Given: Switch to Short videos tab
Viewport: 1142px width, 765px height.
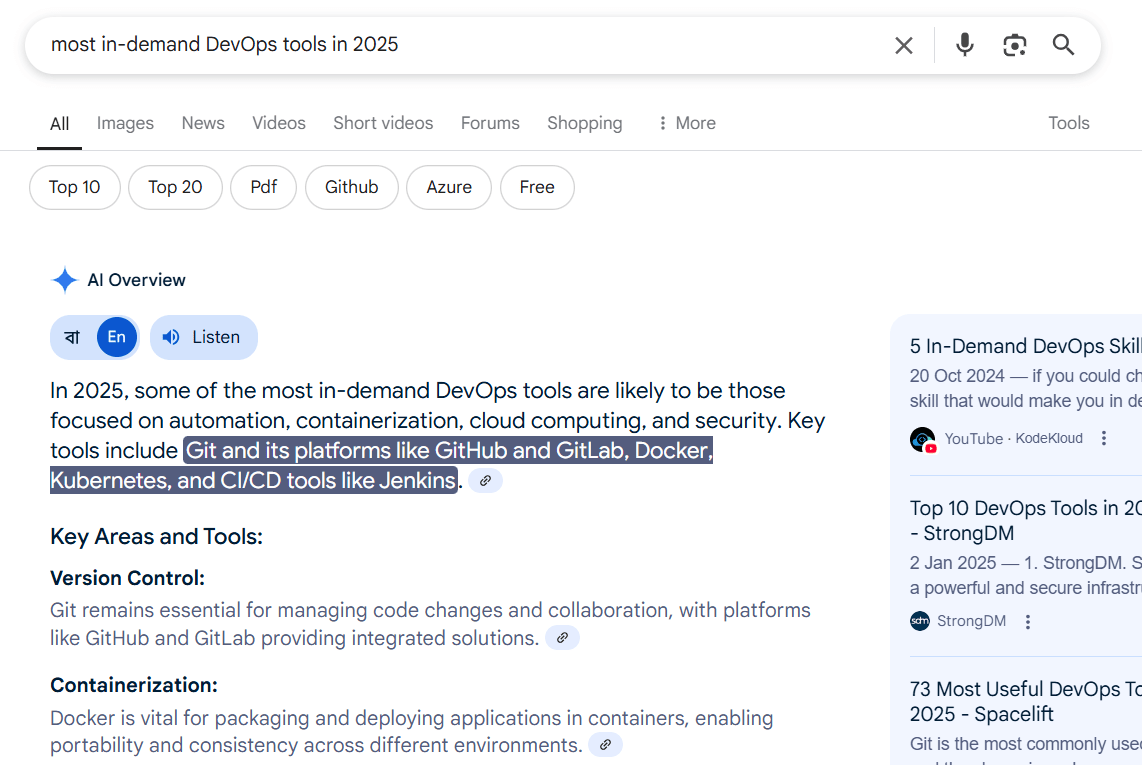Looking at the screenshot, I should click(383, 123).
